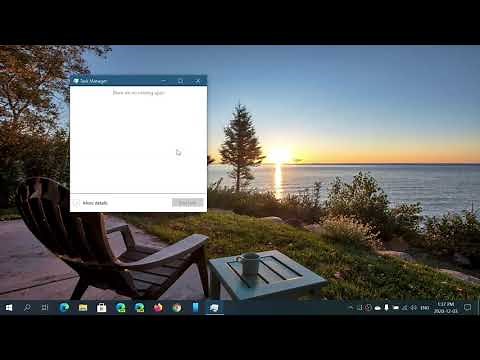The image size is (480, 360).
Task: Select the running Task Manager taskbar icon
Action: 214,308
